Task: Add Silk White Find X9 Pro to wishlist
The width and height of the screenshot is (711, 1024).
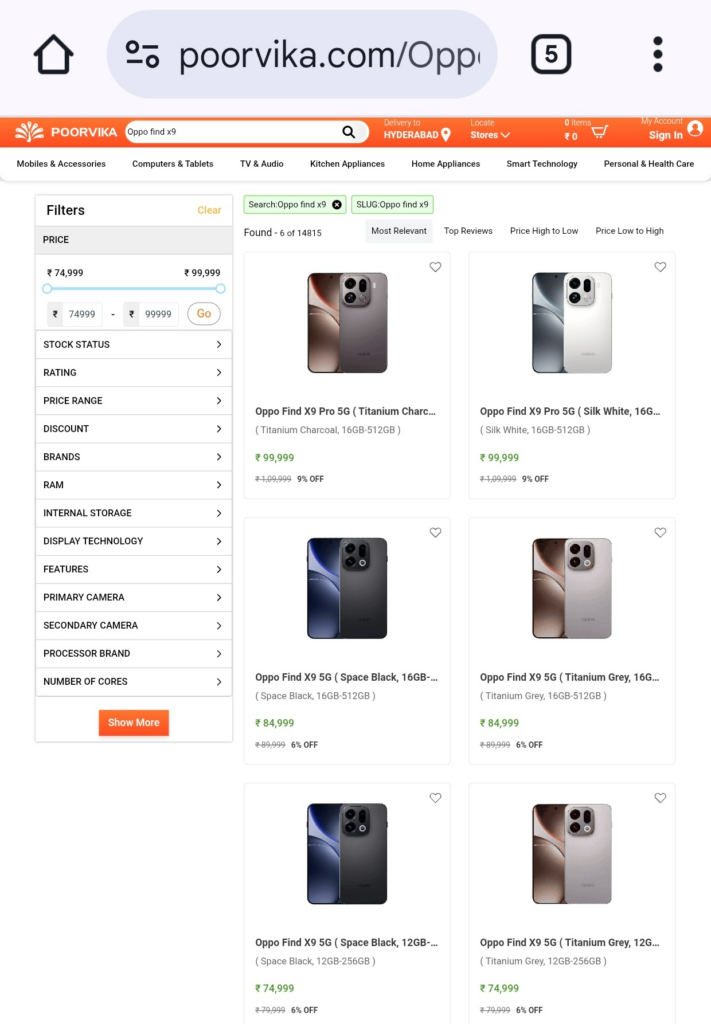Action: click(x=660, y=267)
